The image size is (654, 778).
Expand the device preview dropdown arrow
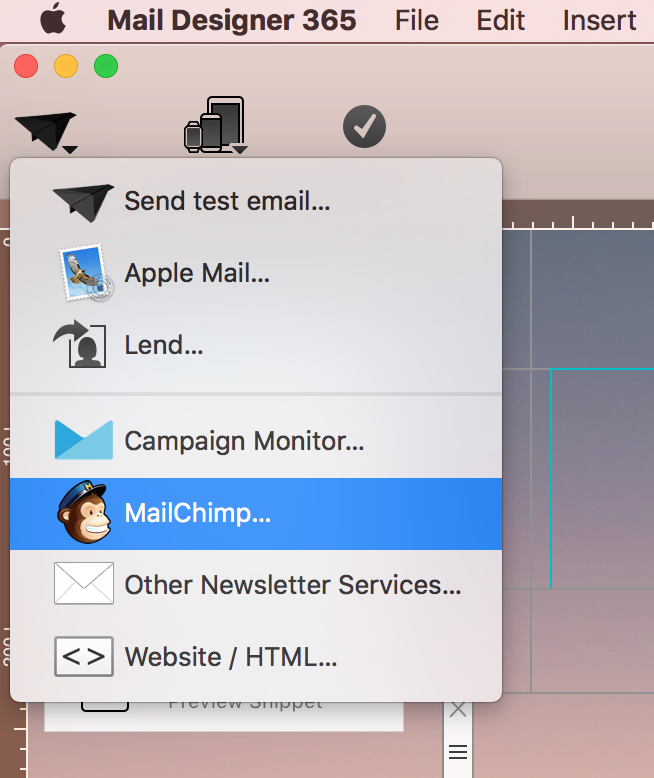click(x=240, y=149)
